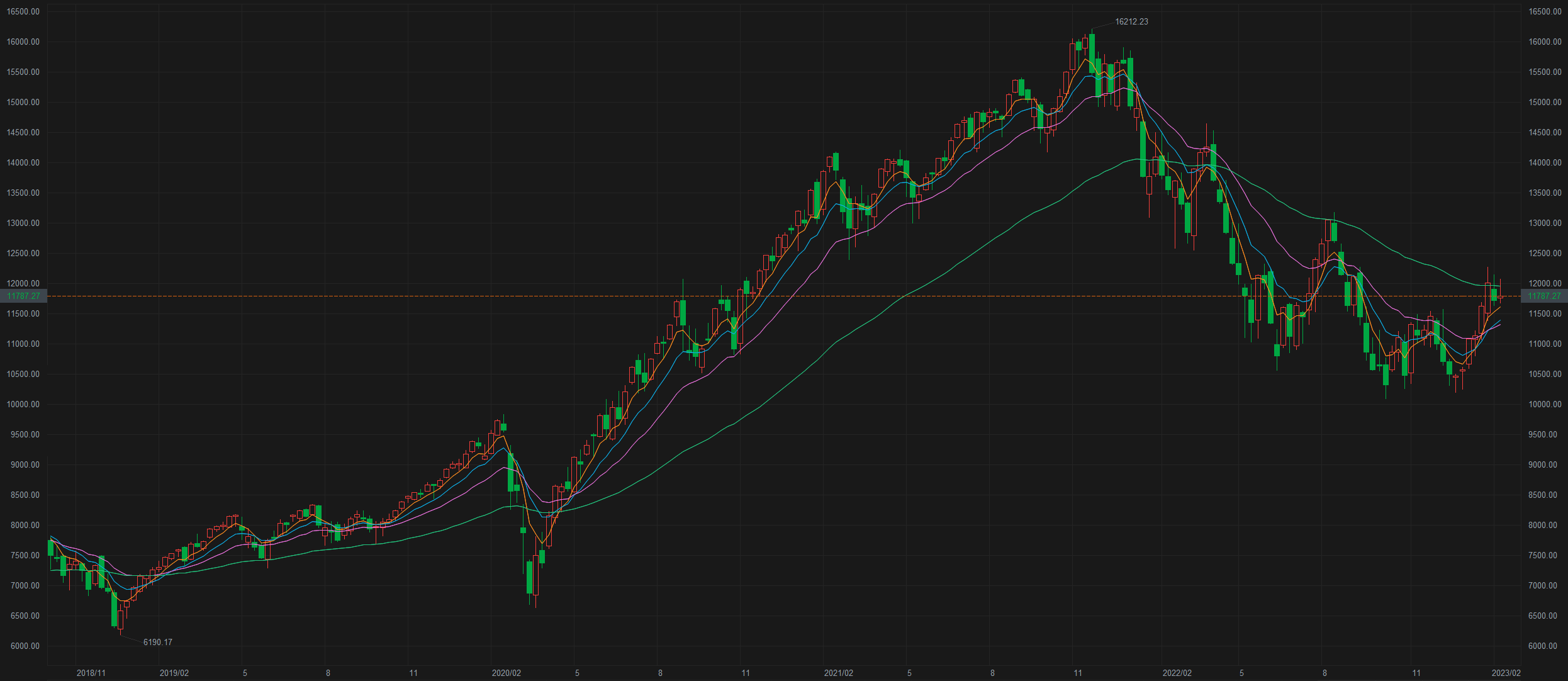This screenshot has width=1568, height=681.
Task: Click the 2018/11 date label
Action: [x=91, y=673]
